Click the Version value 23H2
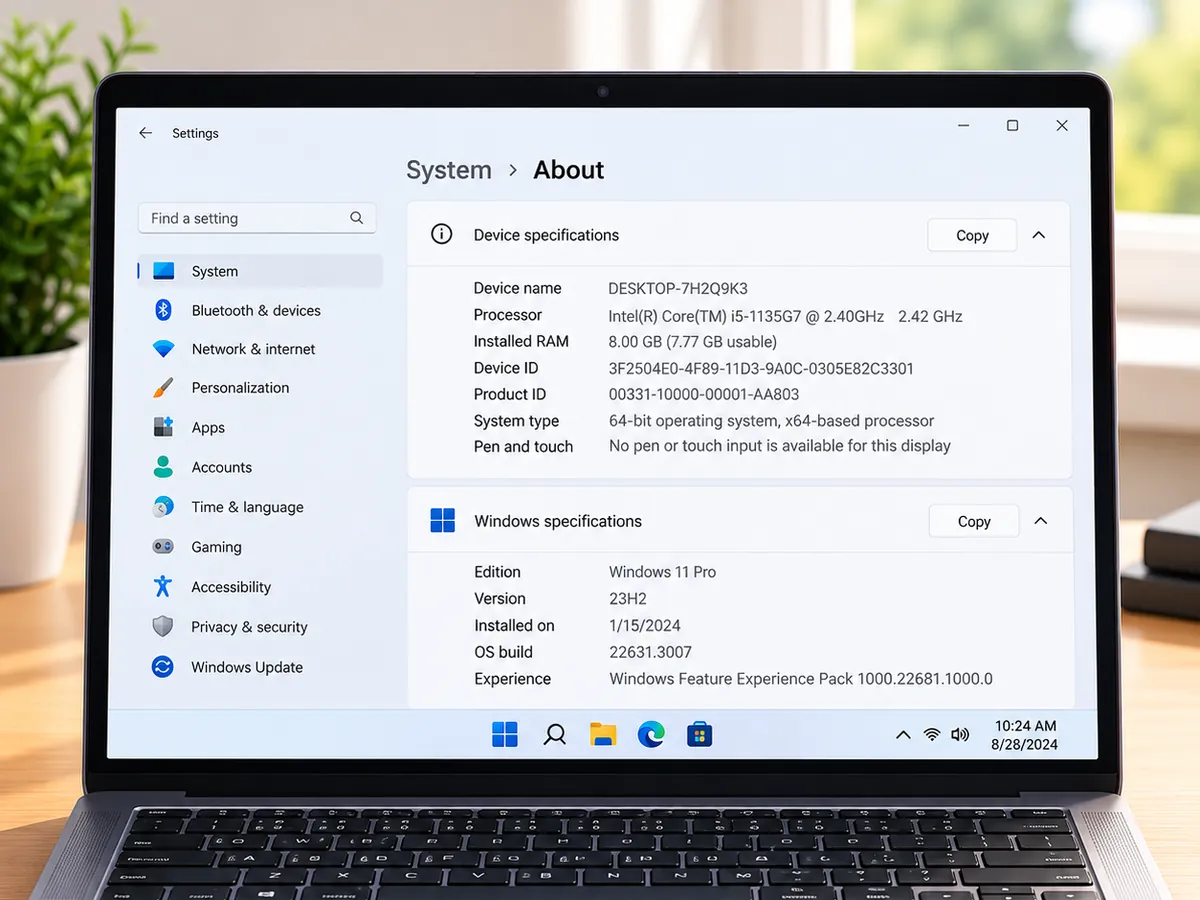The width and height of the screenshot is (1200, 900). (628, 599)
